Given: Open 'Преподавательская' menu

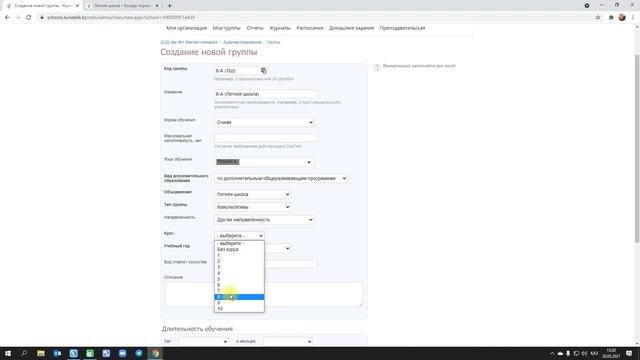Looking at the screenshot, I should click(x=402, y=28).
